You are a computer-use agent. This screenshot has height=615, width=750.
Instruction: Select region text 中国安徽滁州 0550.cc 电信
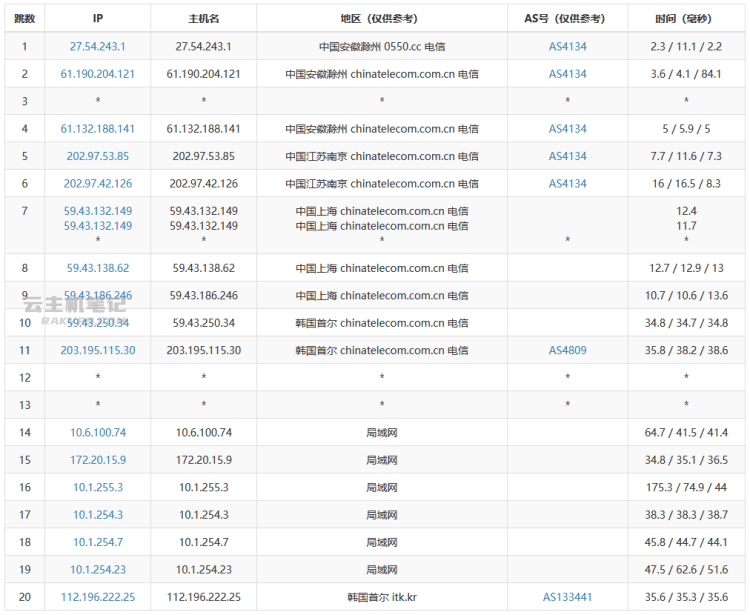pyautogui.click(x=382, y=46)
